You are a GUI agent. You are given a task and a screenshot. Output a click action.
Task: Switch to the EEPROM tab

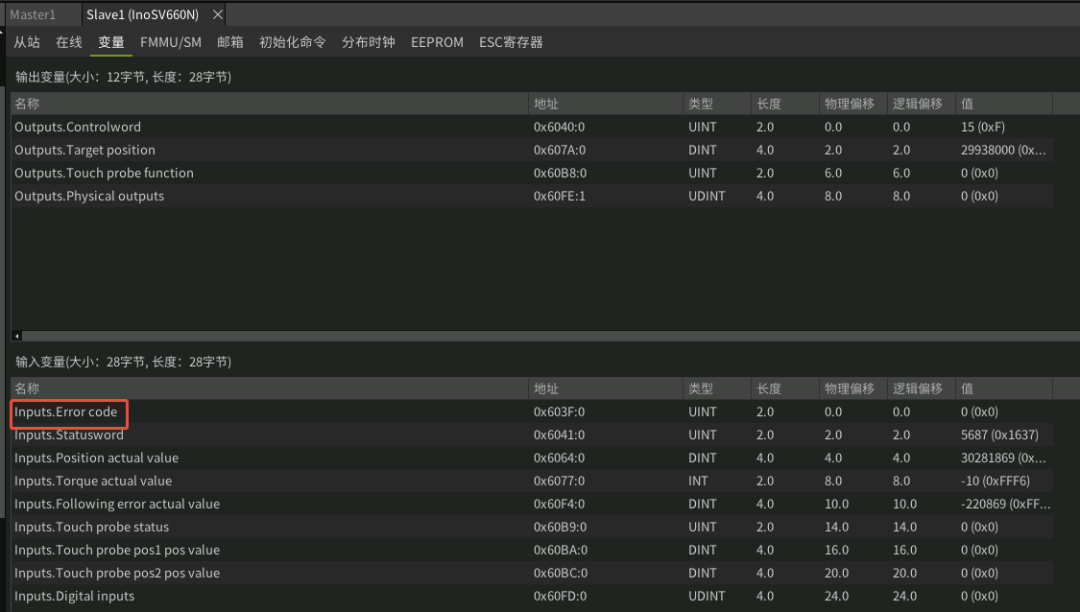tap(437, 42)
